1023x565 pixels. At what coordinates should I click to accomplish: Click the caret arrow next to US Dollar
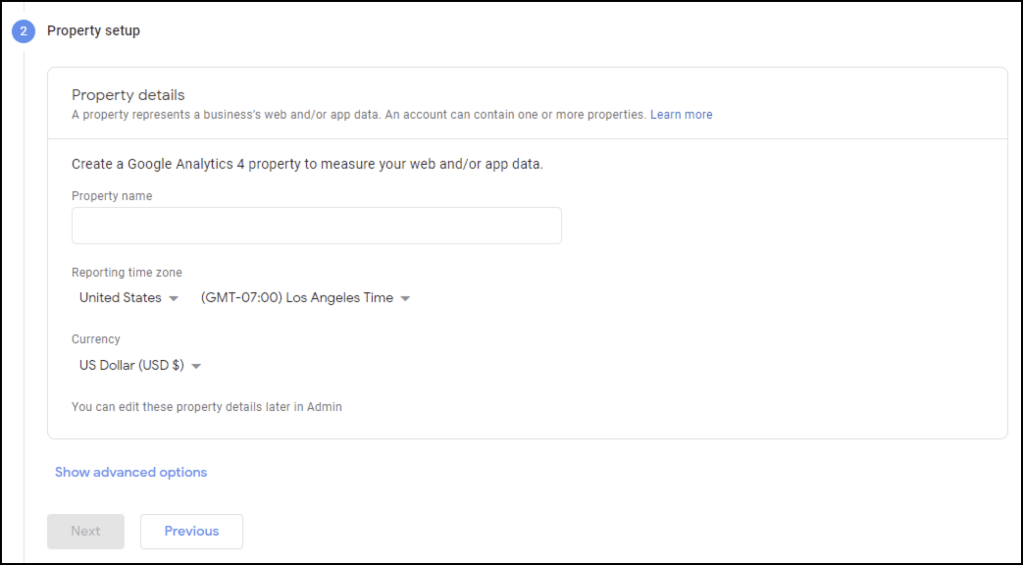197,366
